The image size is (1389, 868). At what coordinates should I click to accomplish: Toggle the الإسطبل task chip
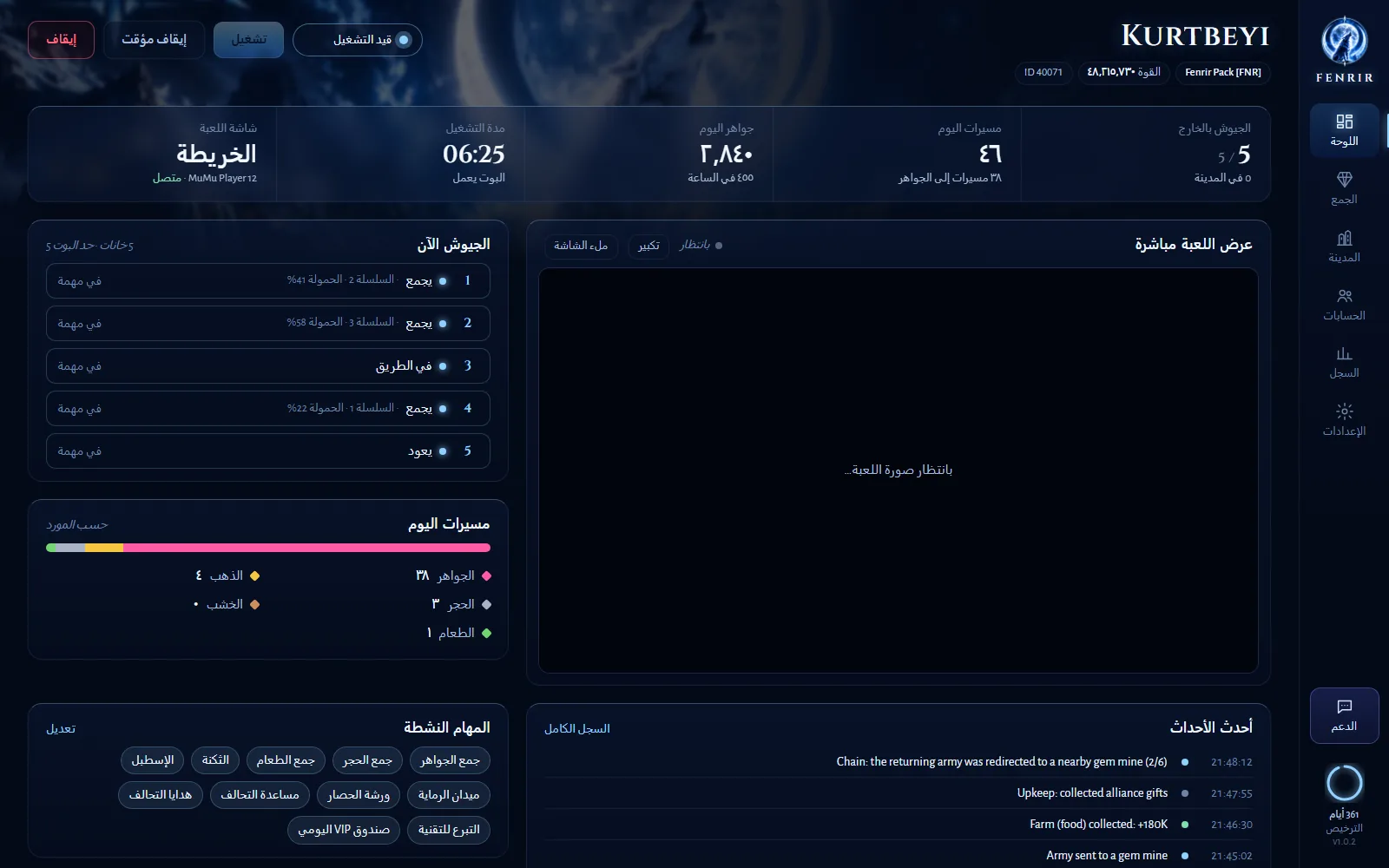tap(153, 760)
